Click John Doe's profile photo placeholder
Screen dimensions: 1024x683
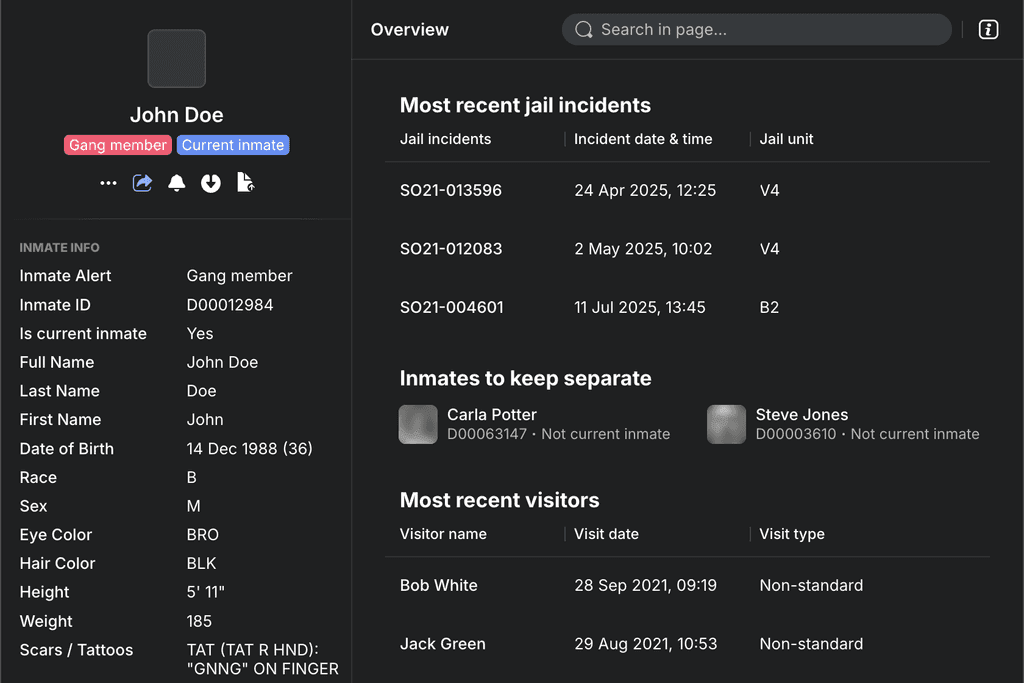point(176,58)
